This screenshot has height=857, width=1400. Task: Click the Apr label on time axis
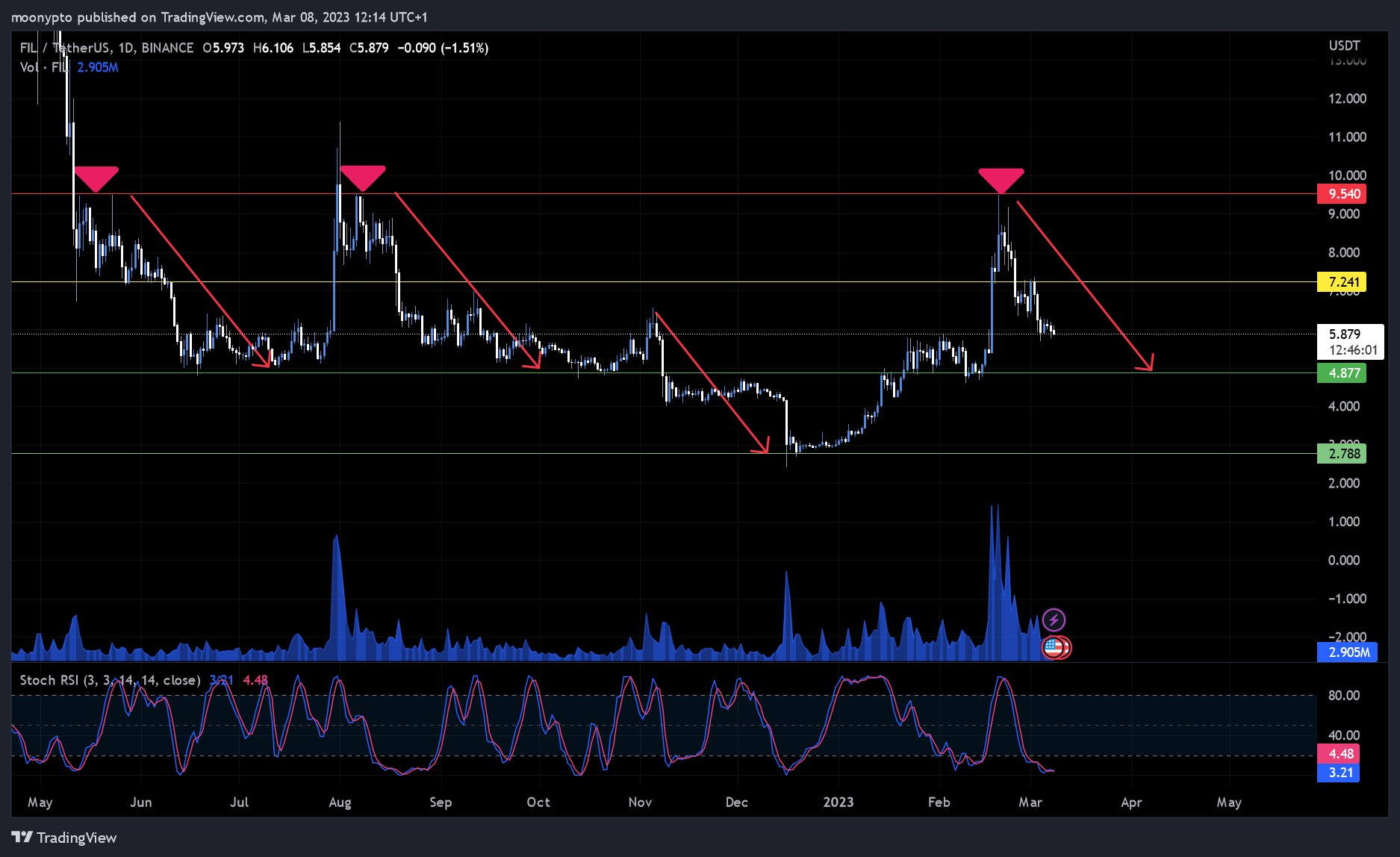1131,803
